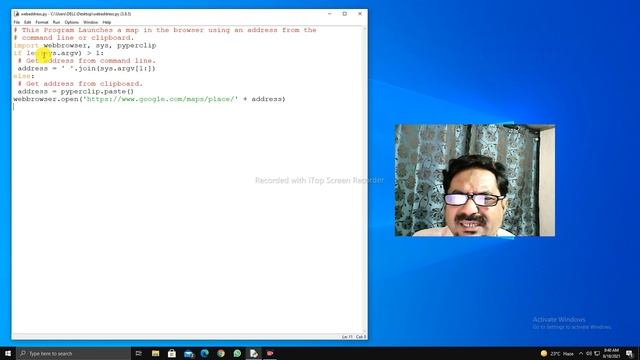The width and height of the screenshot is (640, 360).
Task: Open the Edit menu
Action: pos(27,22)
